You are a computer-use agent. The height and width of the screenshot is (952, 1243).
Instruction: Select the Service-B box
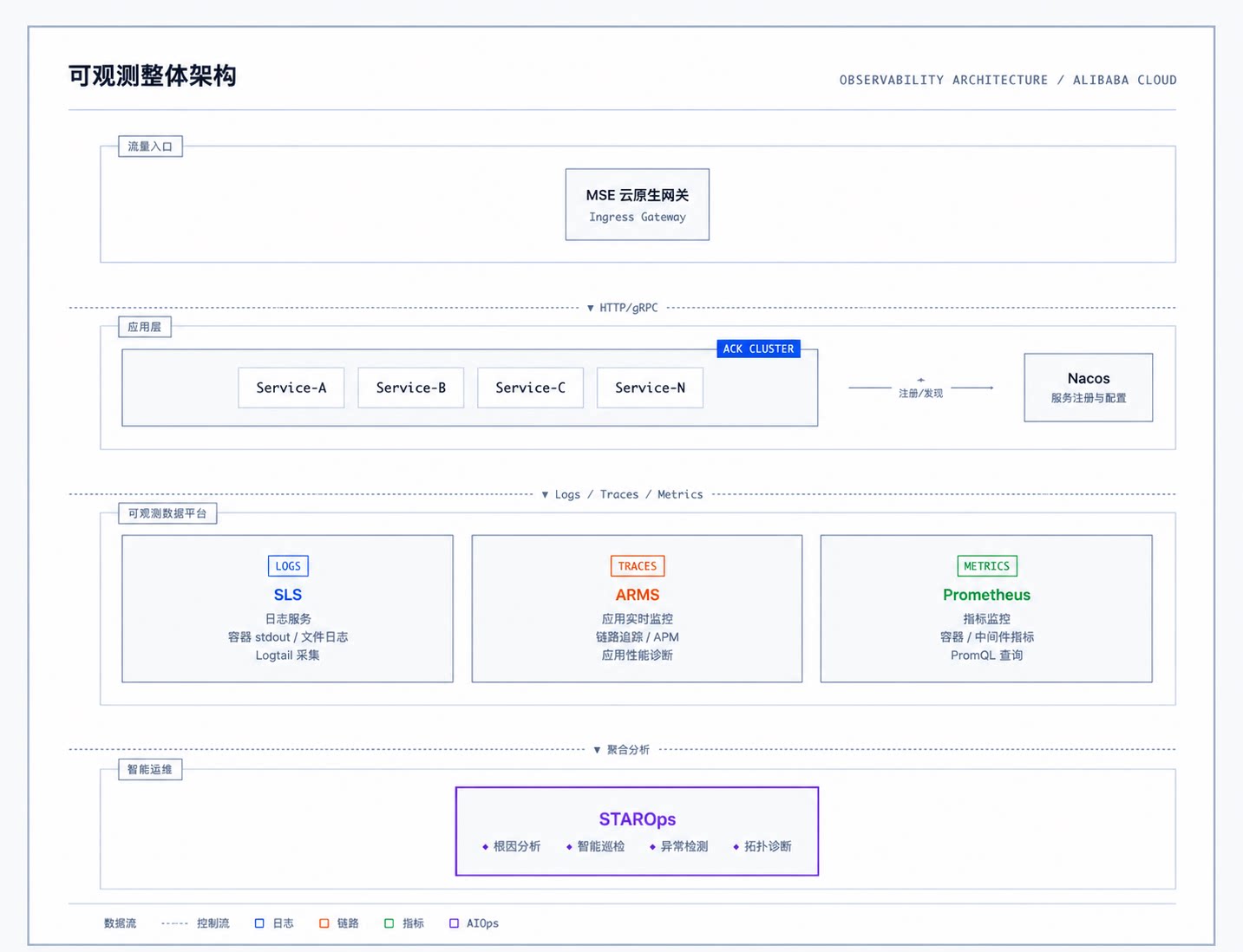411,388
